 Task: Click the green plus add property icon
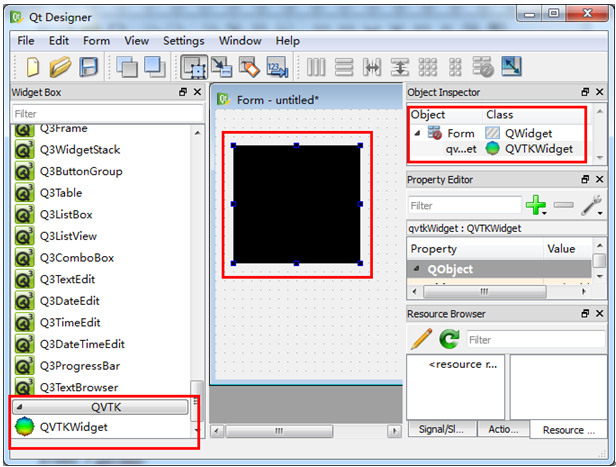[x=536, y=205]
